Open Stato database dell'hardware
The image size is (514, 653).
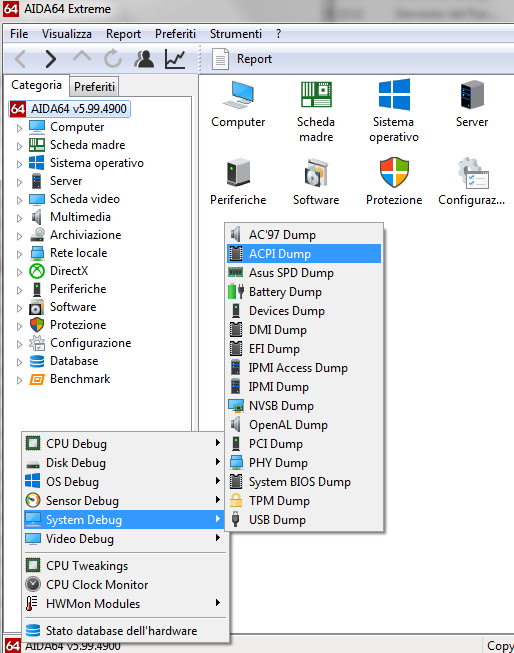pos(124,631)
